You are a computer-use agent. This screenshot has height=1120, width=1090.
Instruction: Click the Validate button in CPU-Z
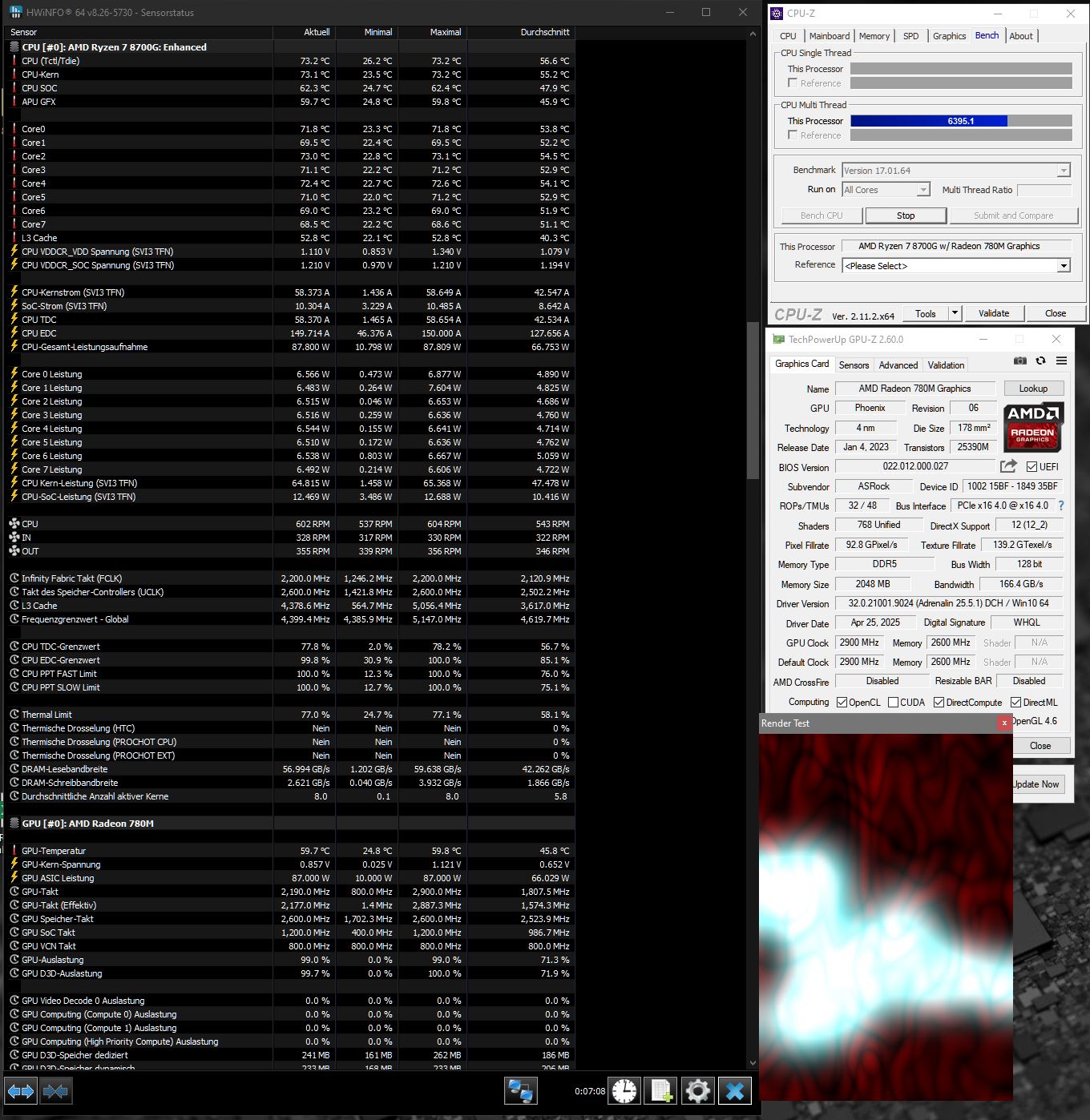994,313
